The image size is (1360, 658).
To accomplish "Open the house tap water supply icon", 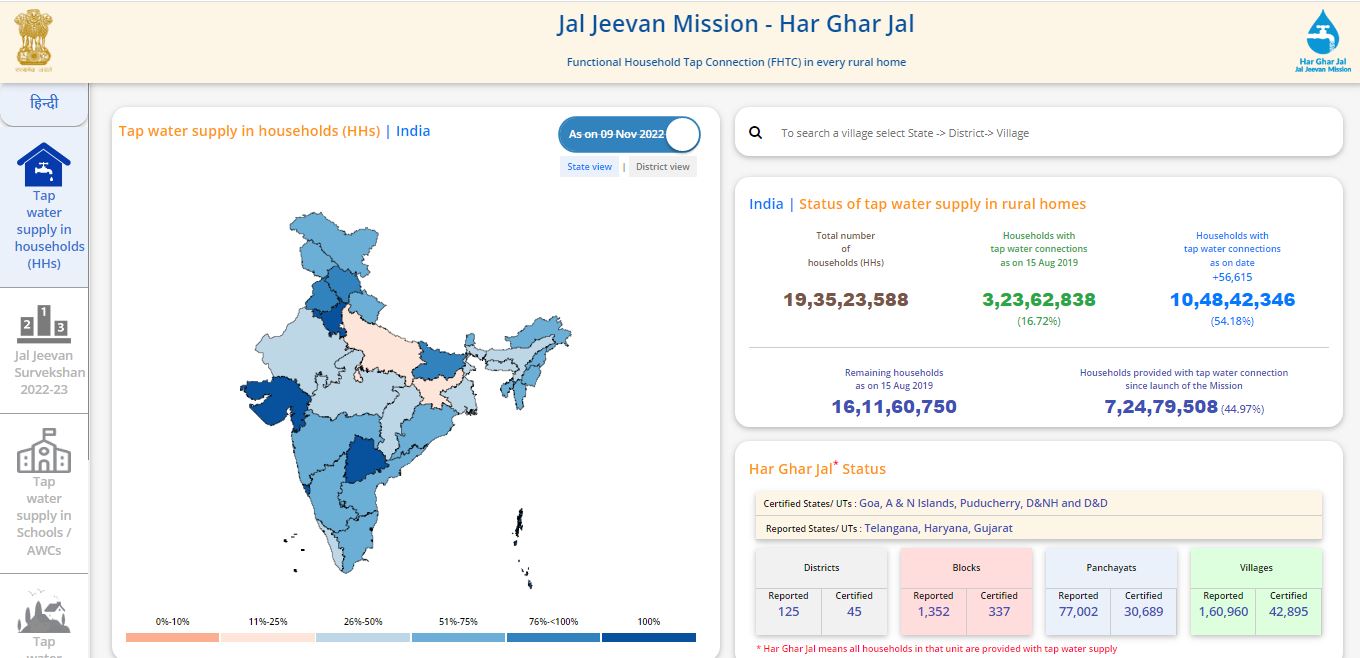I will pos(44,164).
